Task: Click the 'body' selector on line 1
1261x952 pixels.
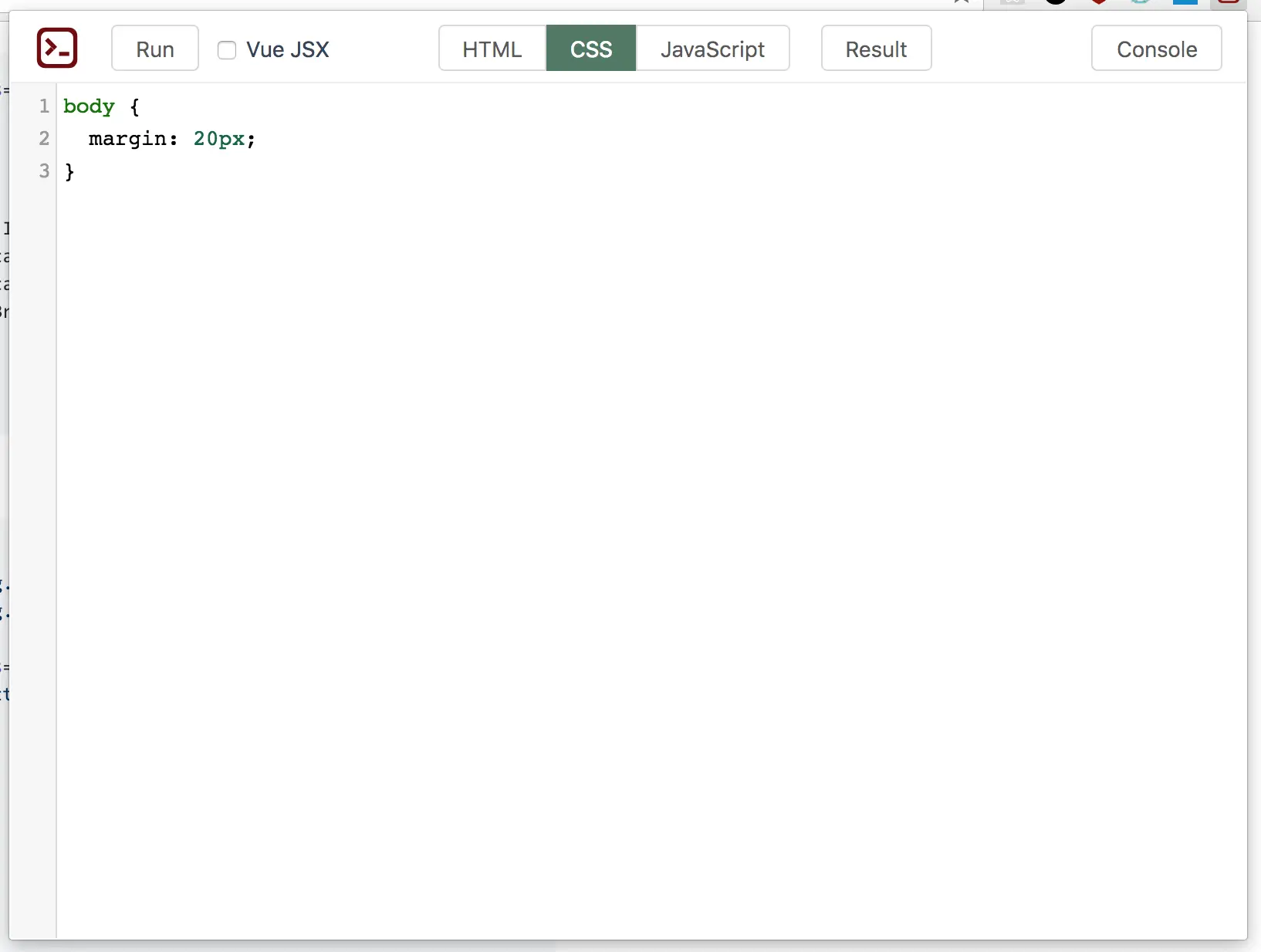Action: [89, 106]
